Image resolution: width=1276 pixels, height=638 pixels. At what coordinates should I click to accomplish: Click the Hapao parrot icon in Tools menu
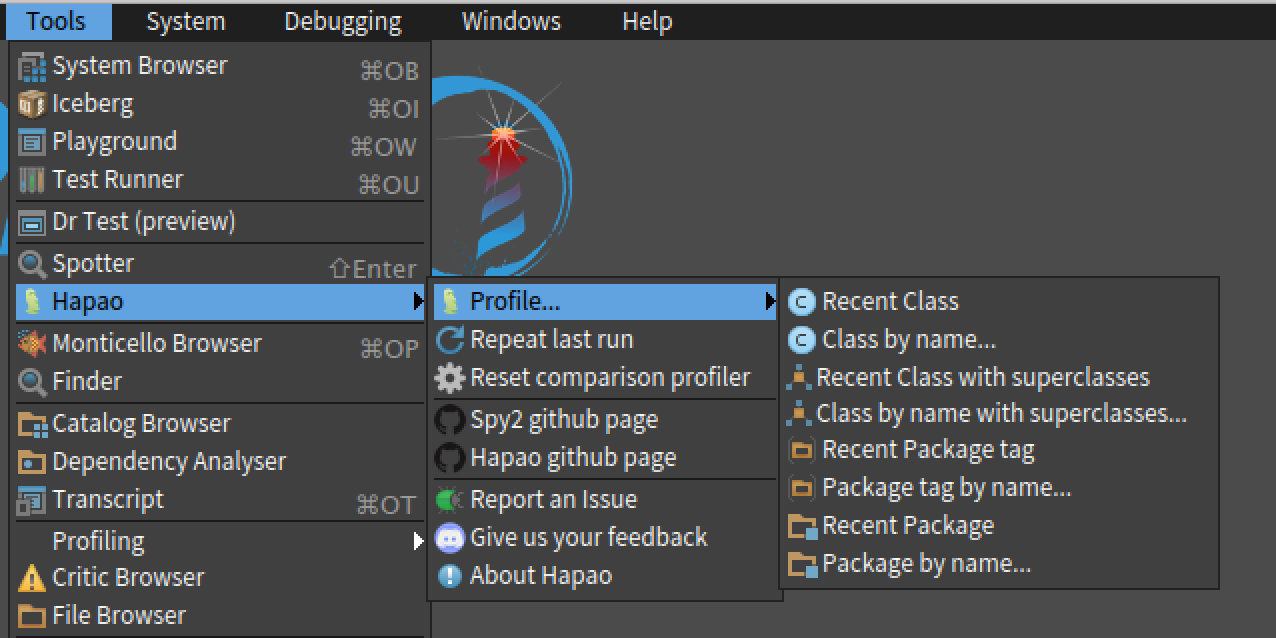coord(33,302)
